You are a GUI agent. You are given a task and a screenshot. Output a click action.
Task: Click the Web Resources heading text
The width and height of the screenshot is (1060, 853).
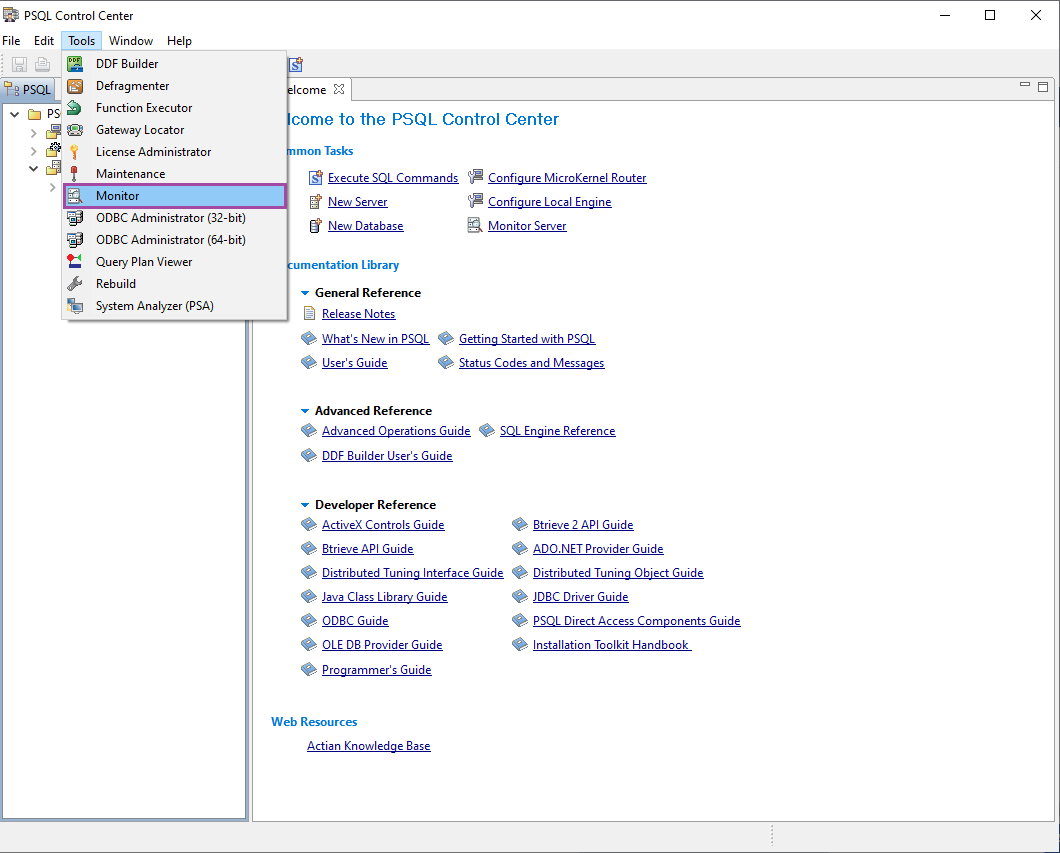tap(314, 722)
